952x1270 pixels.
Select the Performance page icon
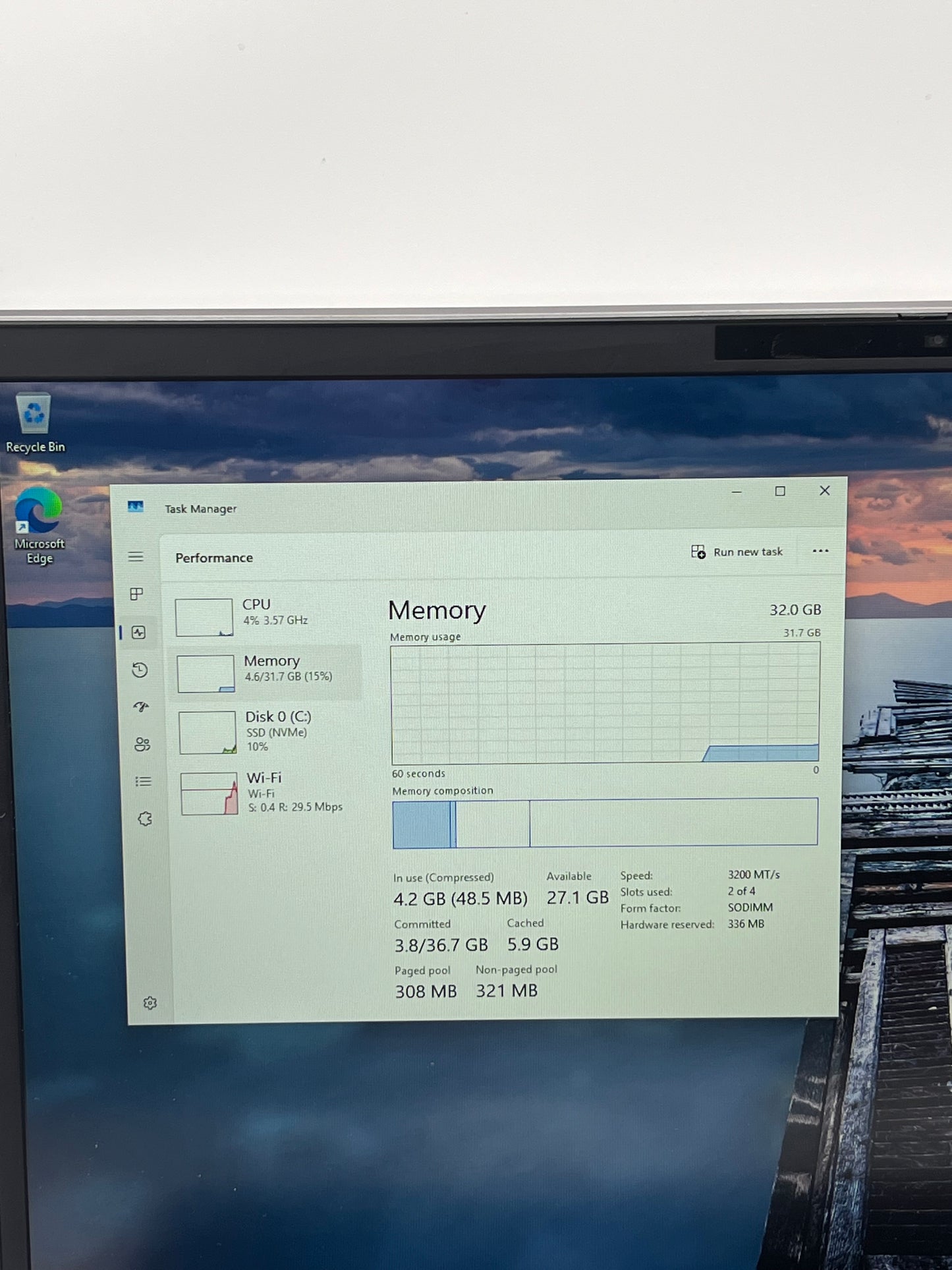click(x=138, y=633)
